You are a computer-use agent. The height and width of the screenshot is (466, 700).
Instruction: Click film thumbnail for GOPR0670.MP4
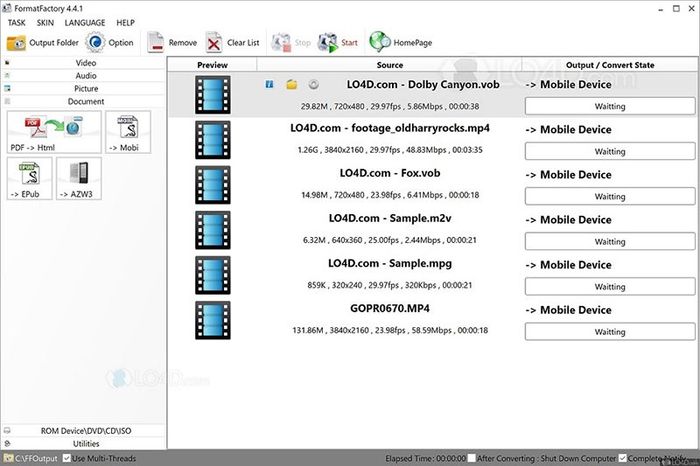[213, 320]
